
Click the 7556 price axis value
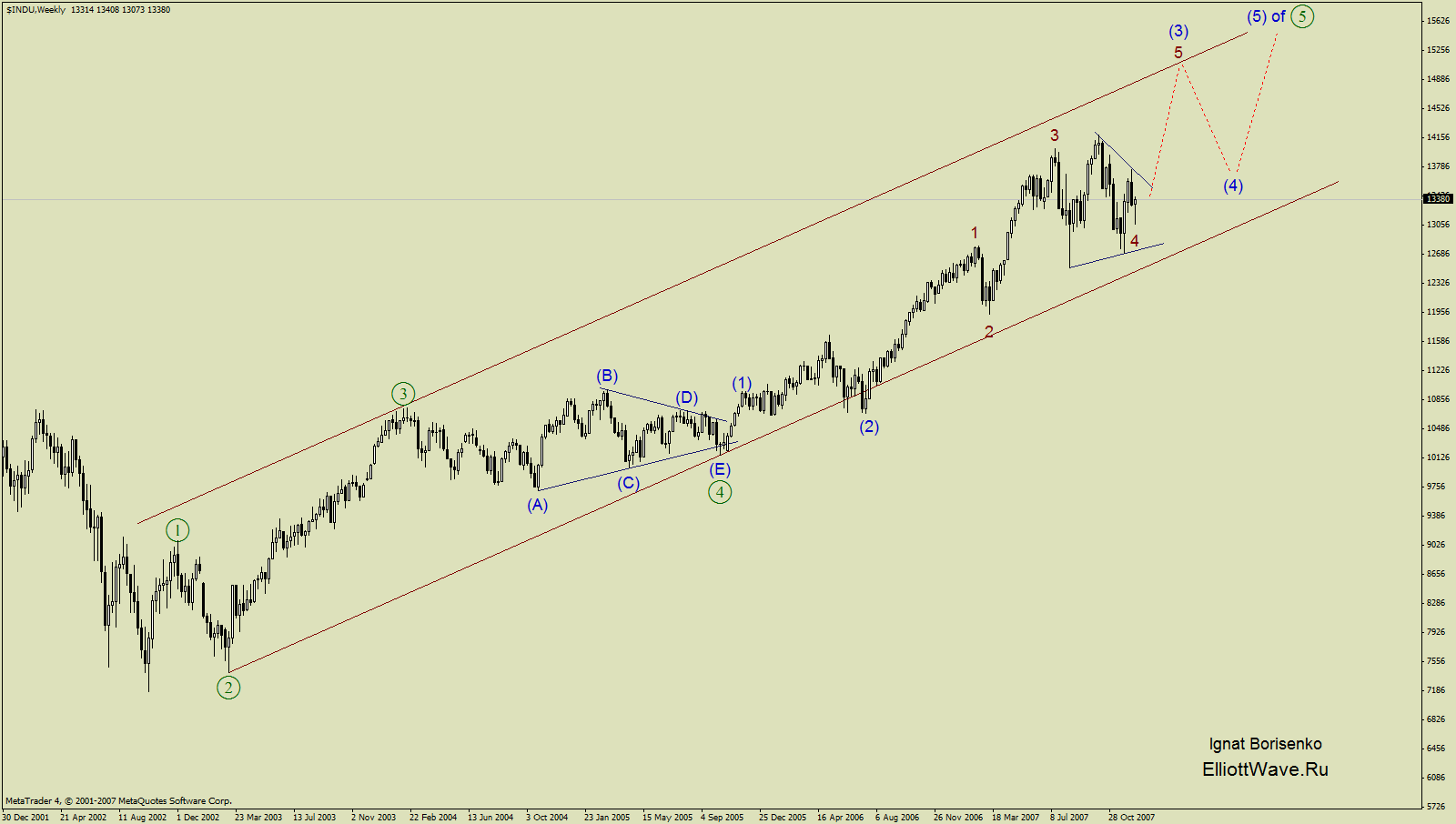(x=1437, y=661)
